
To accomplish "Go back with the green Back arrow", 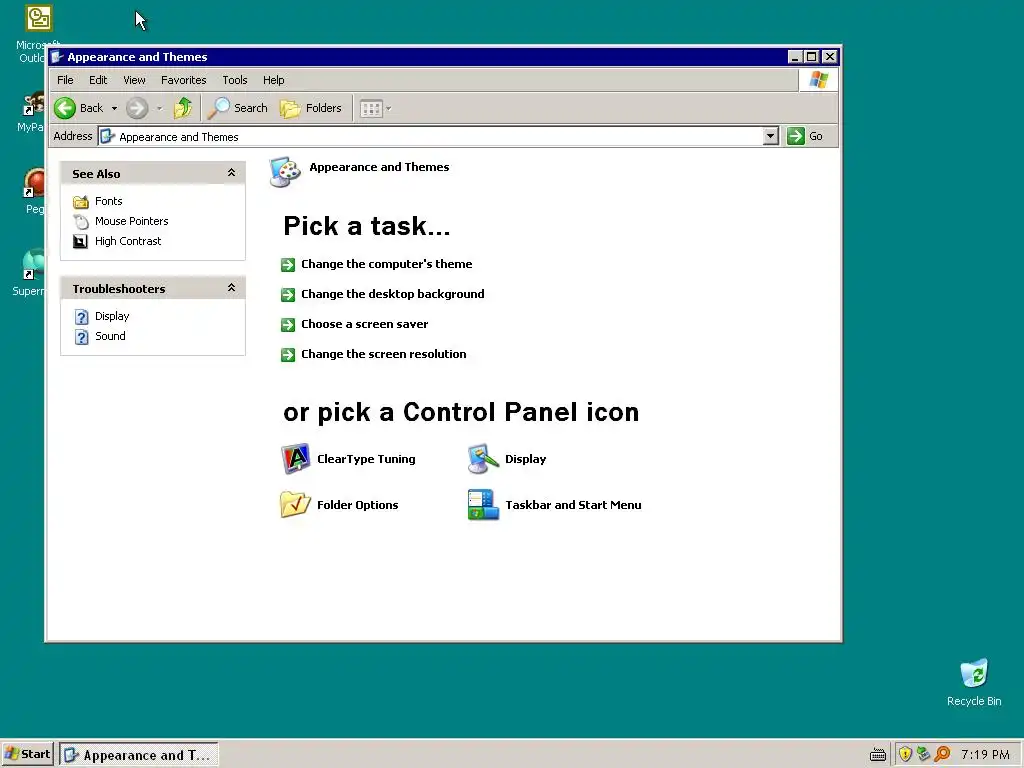I will pyautogui.click(x=65, y=108).
